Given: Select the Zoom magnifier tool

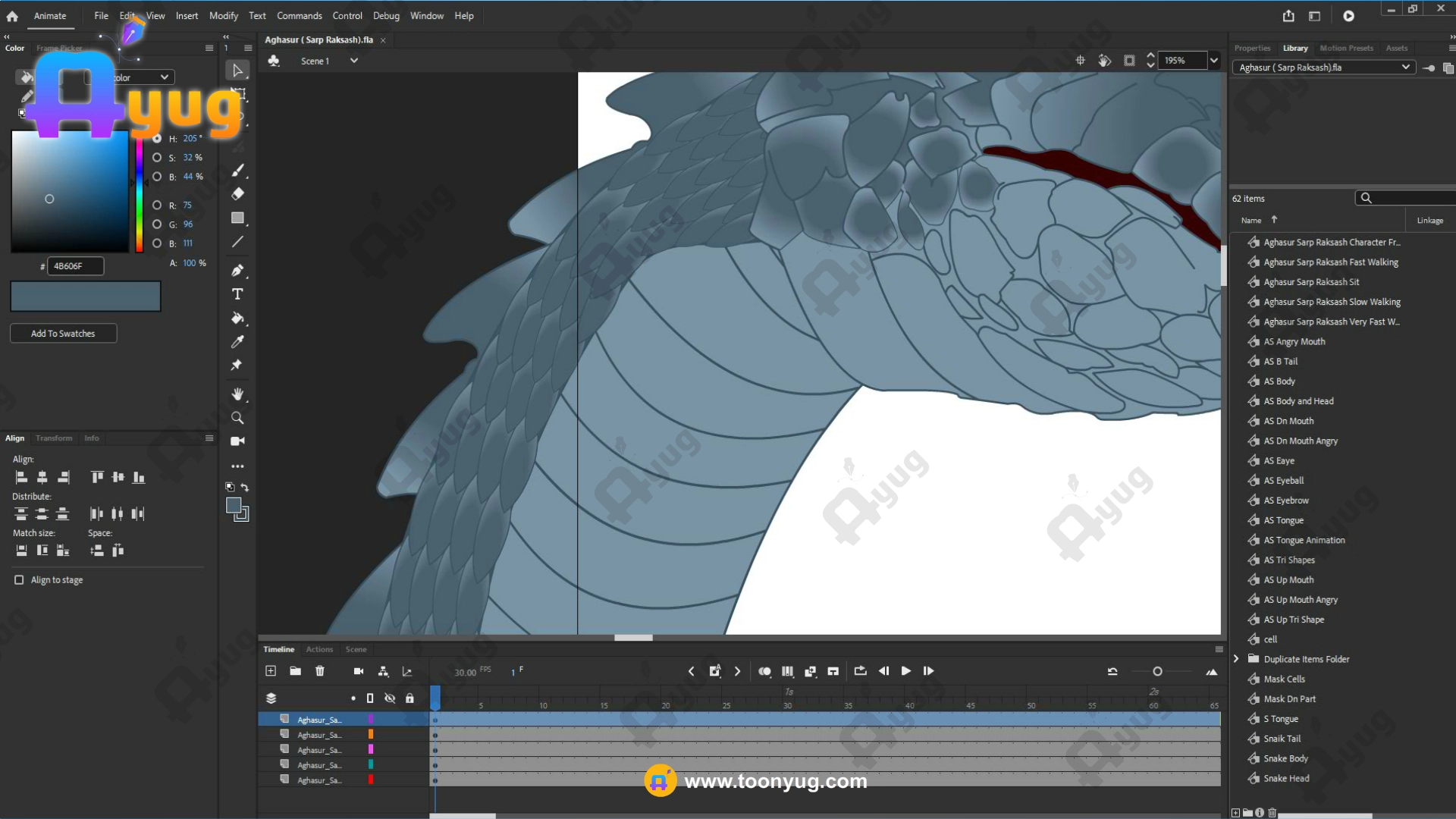Looking at the screenshot, I should [x=237, y=418].
